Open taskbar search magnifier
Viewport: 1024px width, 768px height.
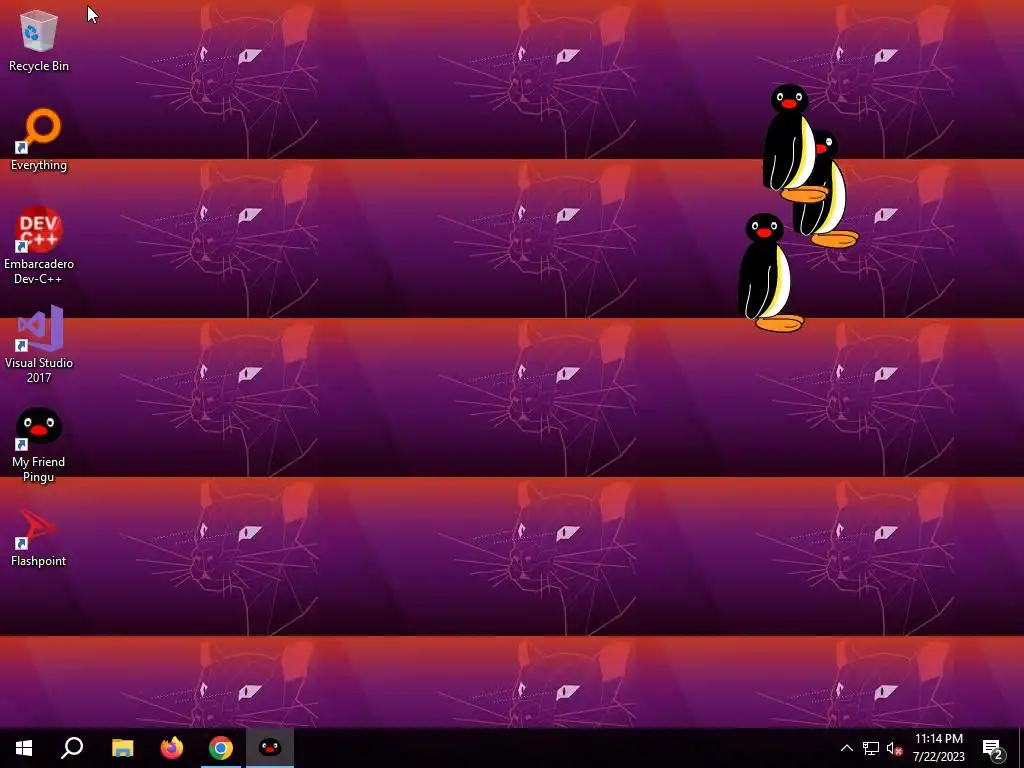(72, 748)
